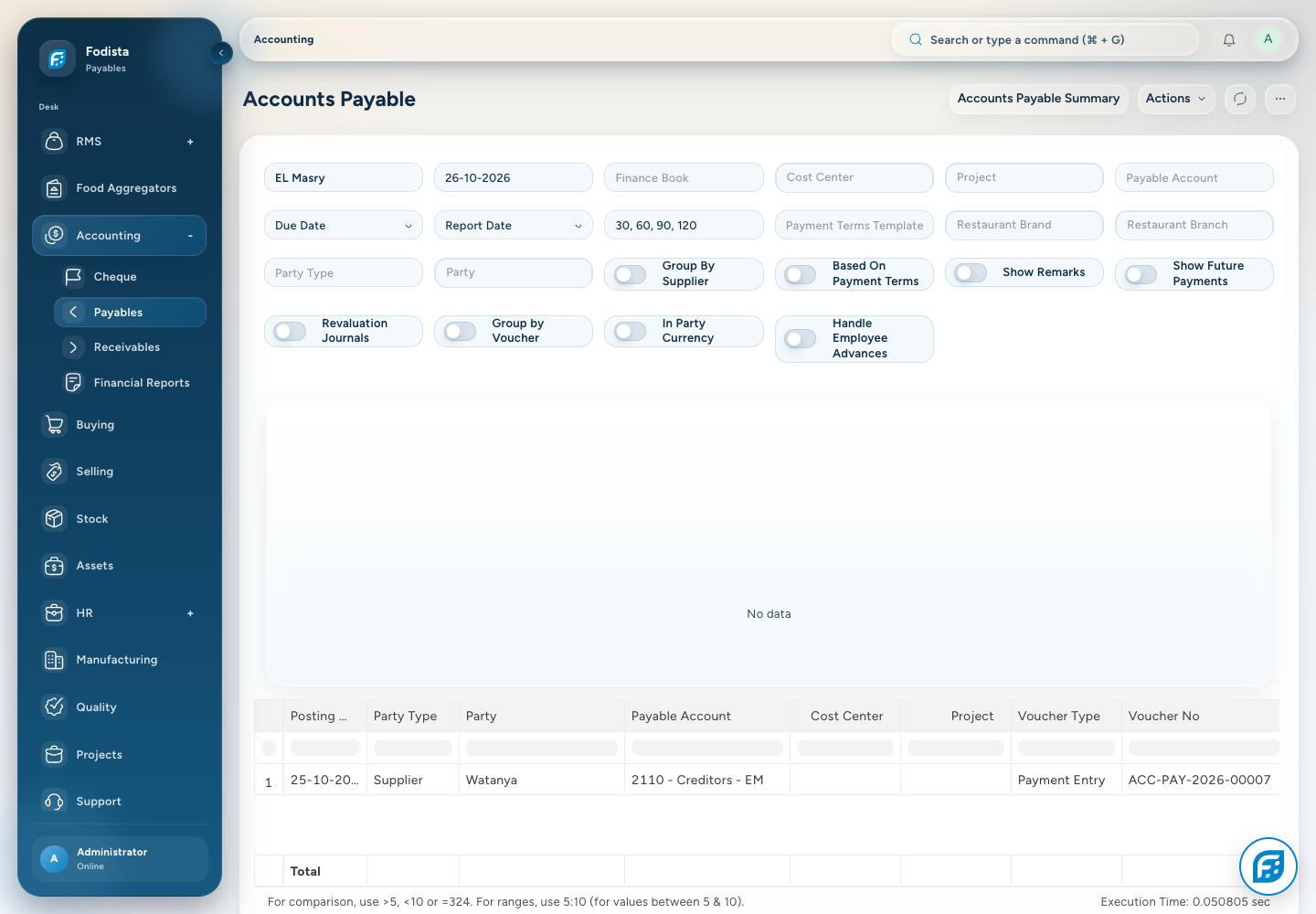Open the Quality checkmark icon

tap(55, 707)
